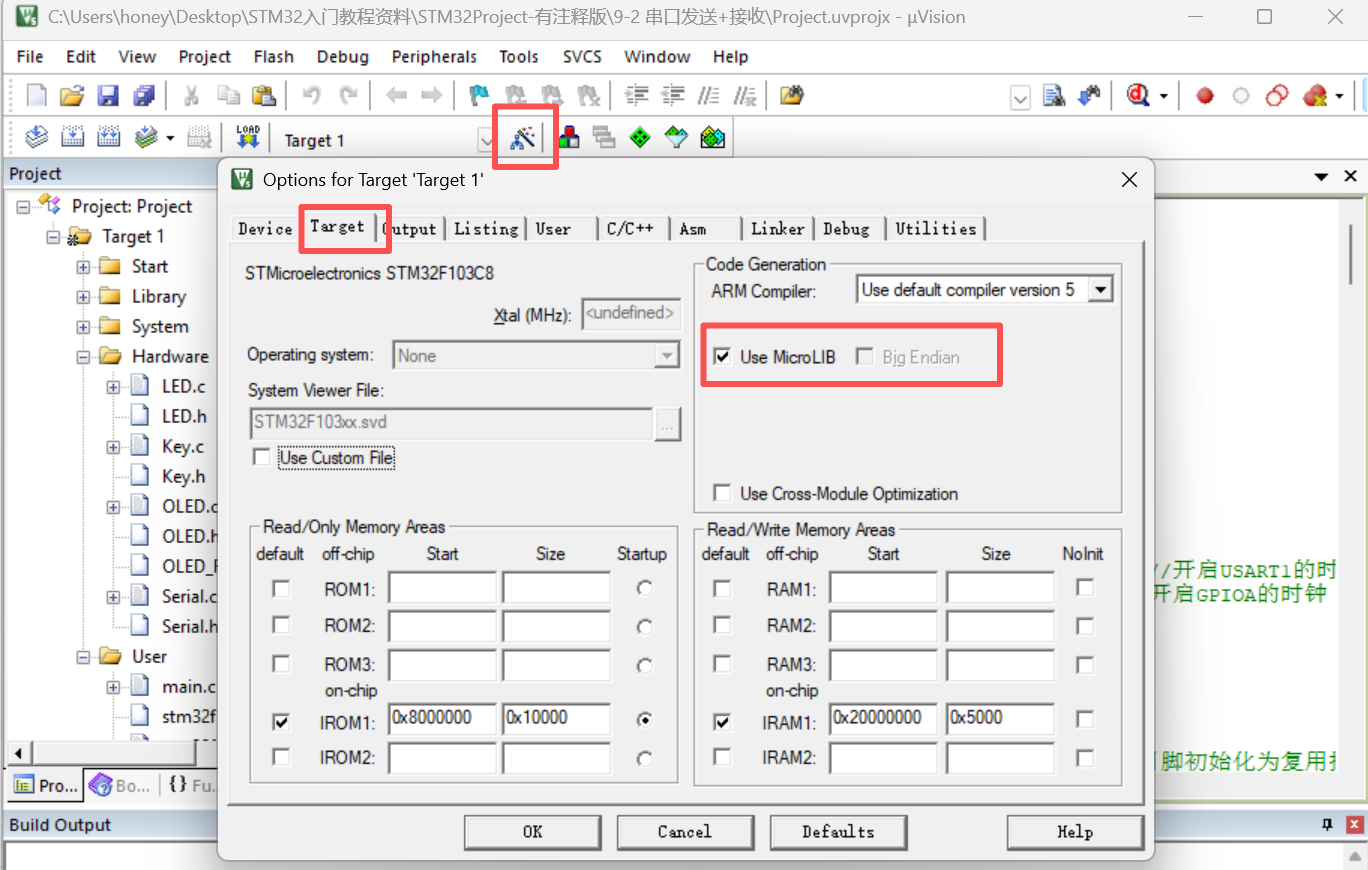
Task: Expand the System folder
Action: click(x=84, y=327)
